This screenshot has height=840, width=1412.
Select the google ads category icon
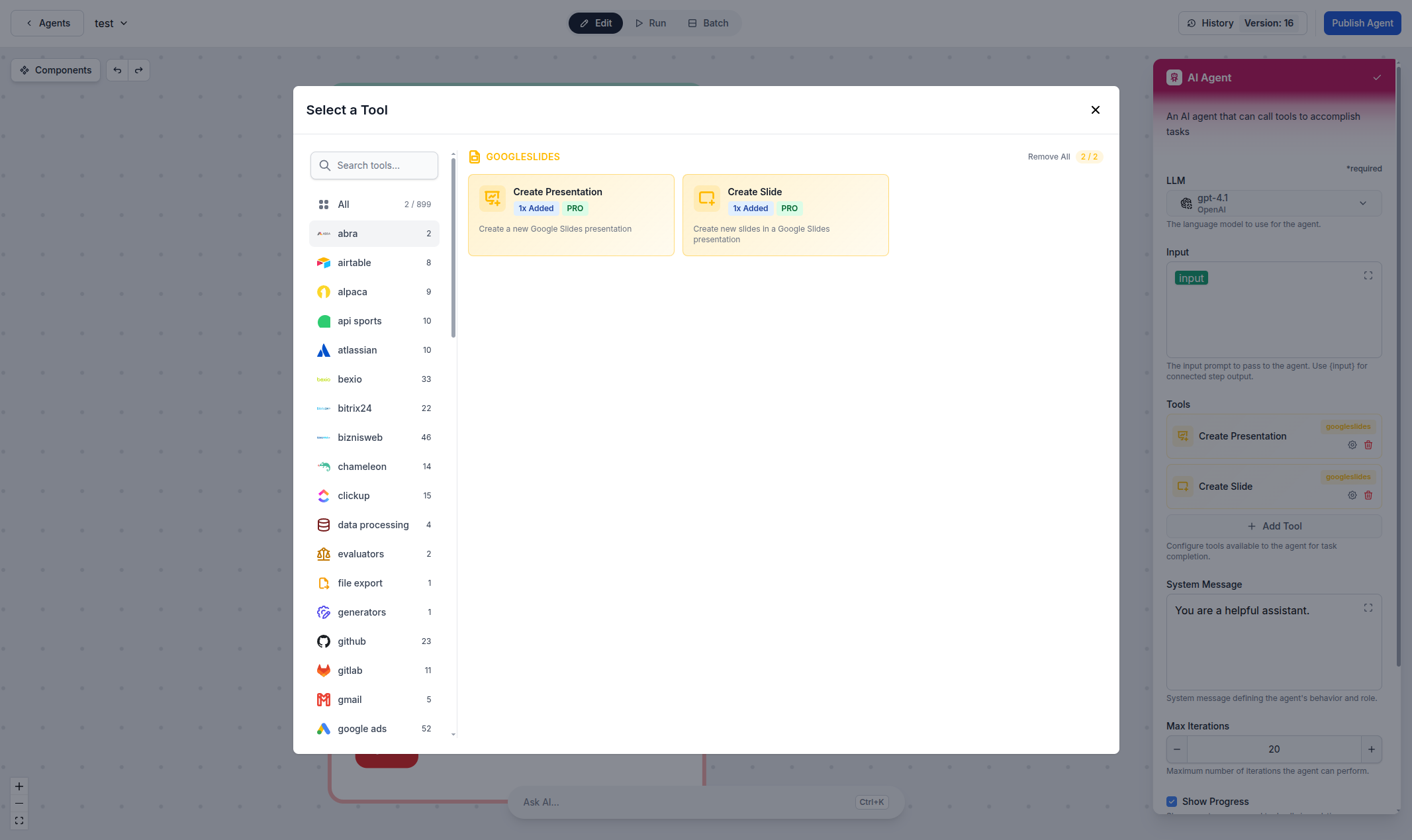[324, 729]
